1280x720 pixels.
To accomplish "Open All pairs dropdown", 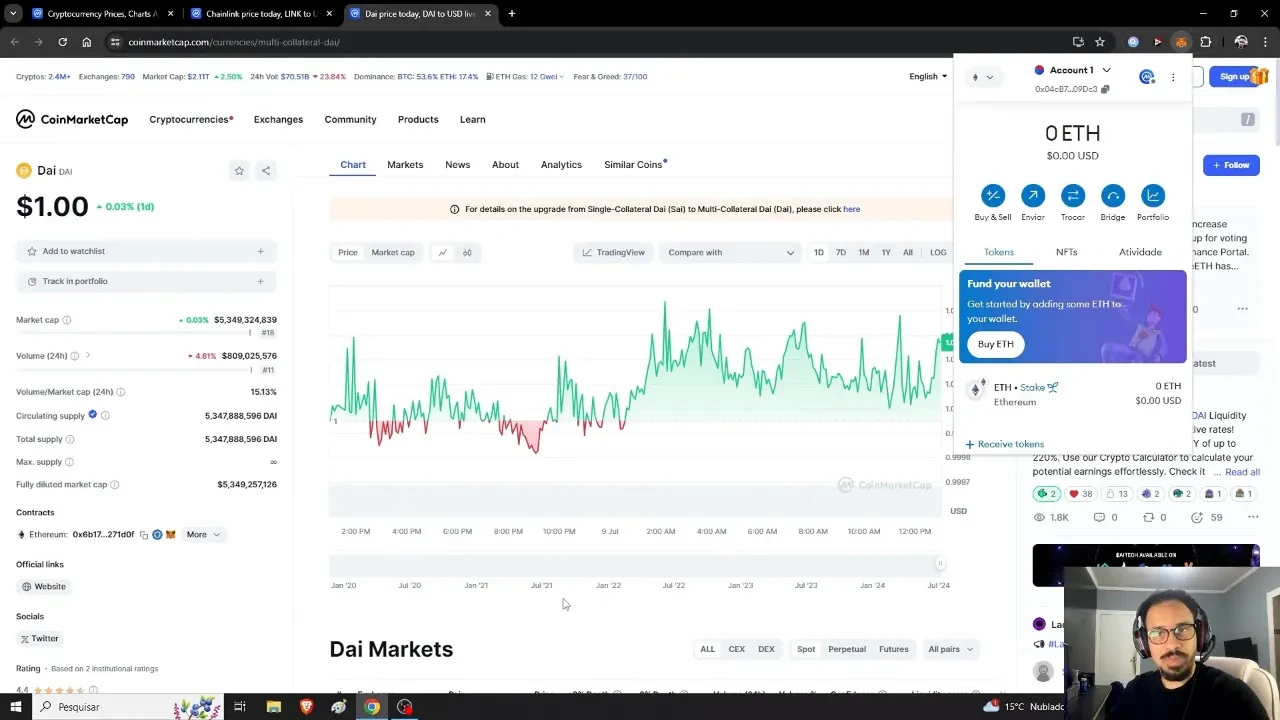I will coord(950,649).
